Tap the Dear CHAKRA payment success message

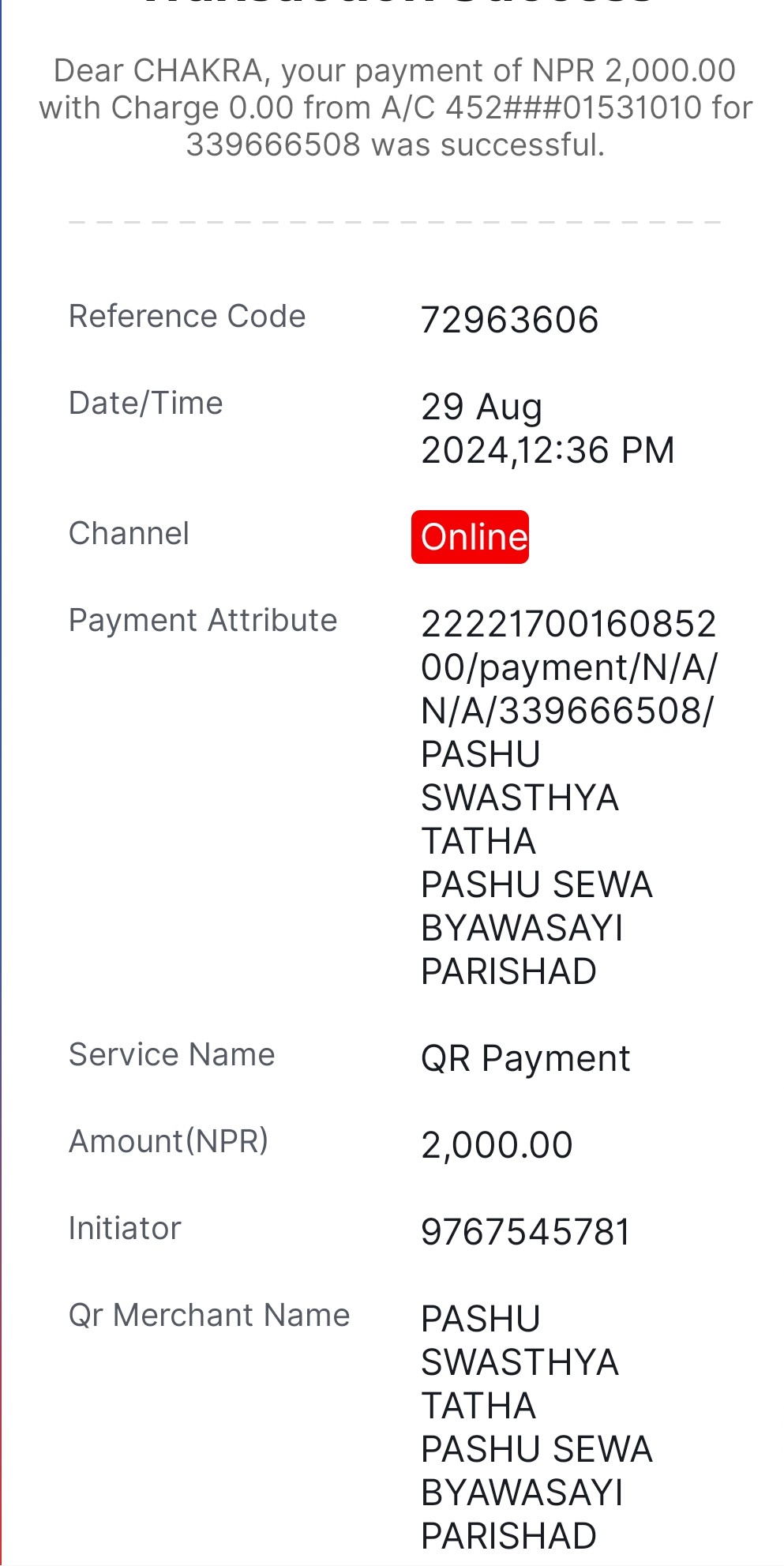(395, 107)
